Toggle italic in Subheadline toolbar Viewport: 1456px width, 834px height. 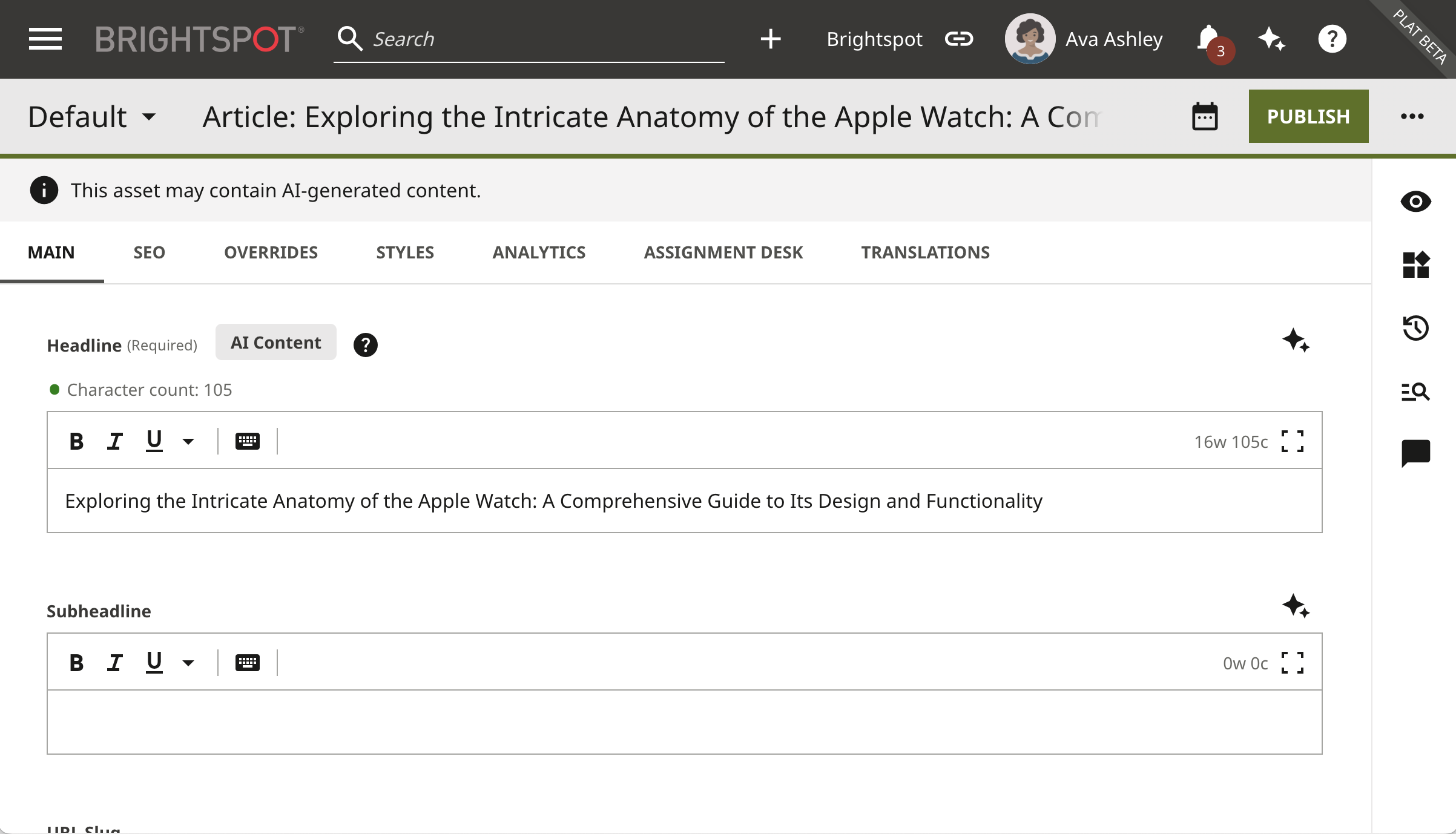point(115,663)
